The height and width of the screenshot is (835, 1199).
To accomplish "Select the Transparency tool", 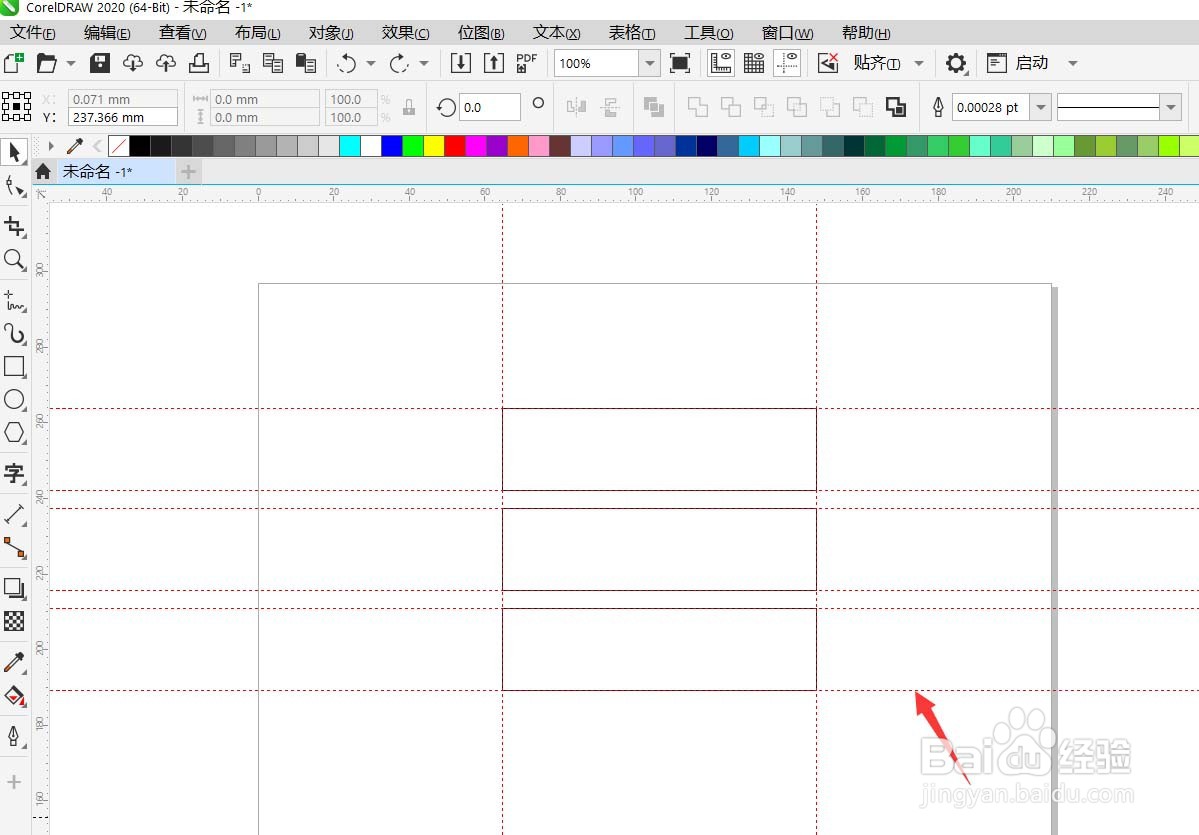I will 14,621.
